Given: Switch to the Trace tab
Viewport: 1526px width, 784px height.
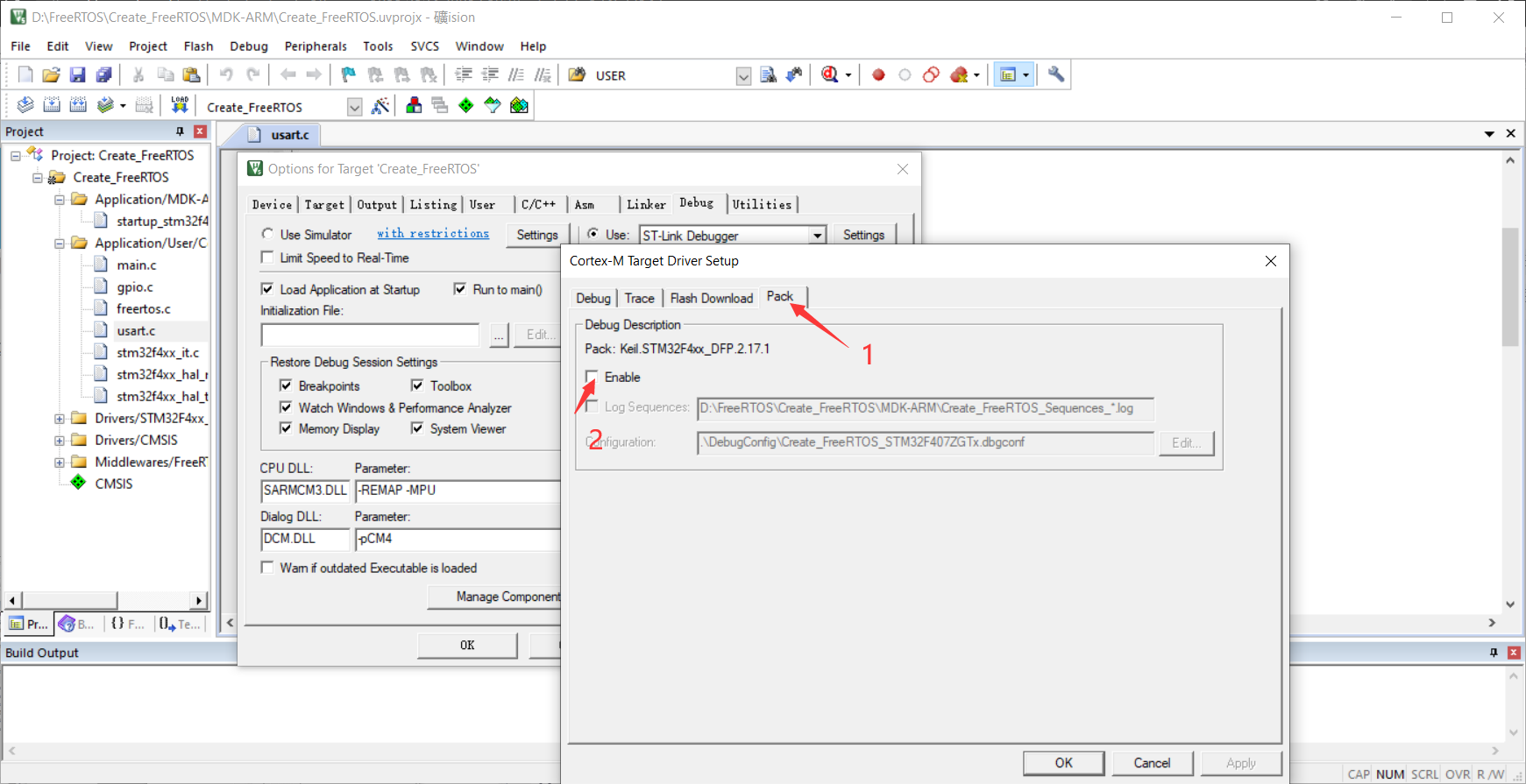Looking at the screenshot, I should (x=639, y=298).
